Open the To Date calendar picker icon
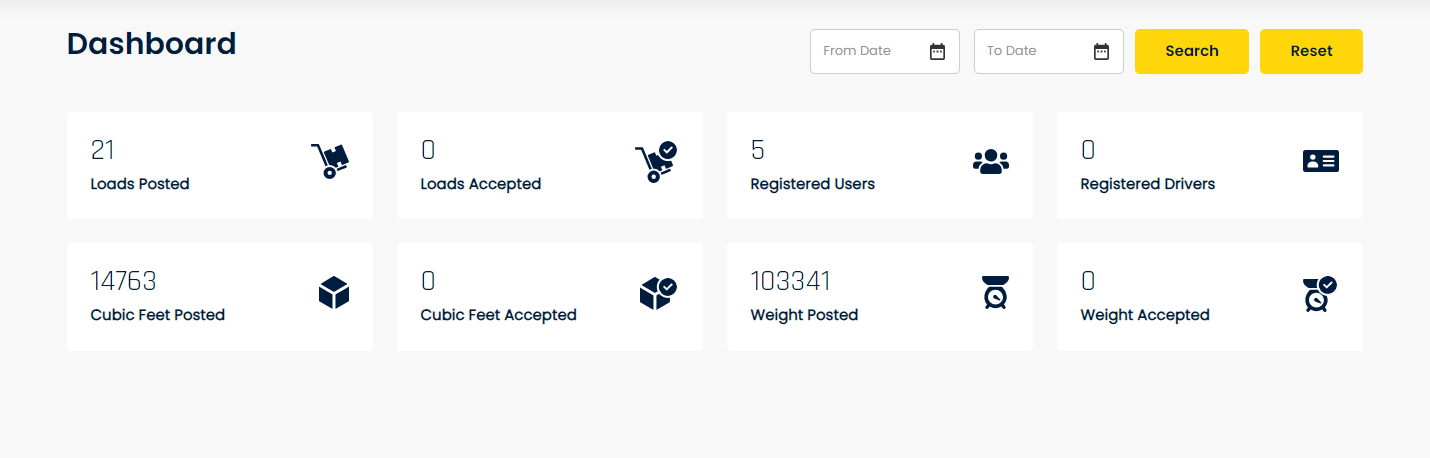The height and width of the screenshot is (458, 1430). [1101, 52]
